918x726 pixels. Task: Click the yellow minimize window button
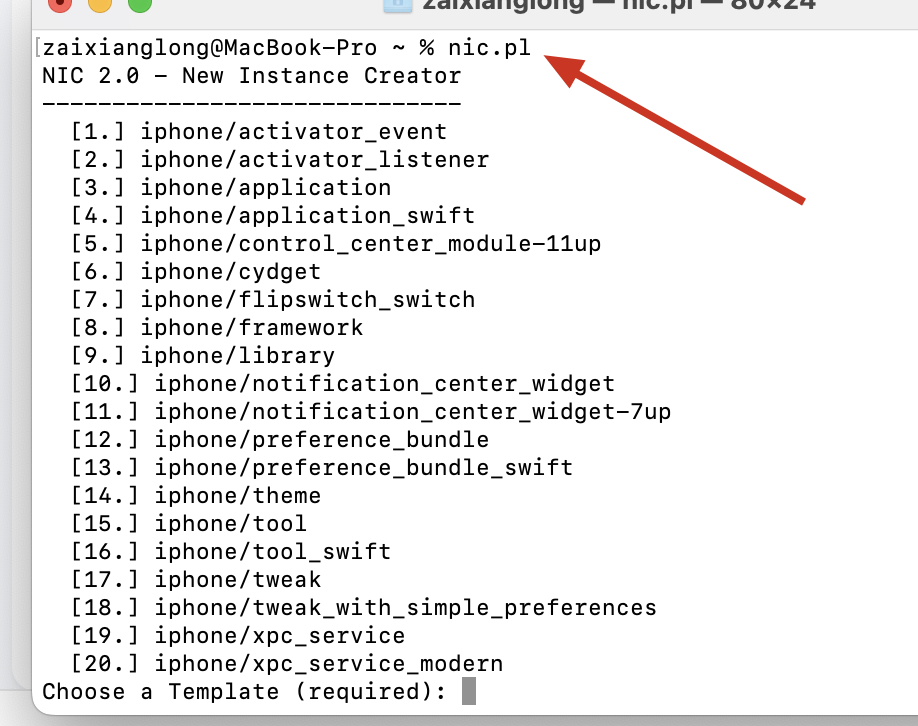[x=100, y=3]
